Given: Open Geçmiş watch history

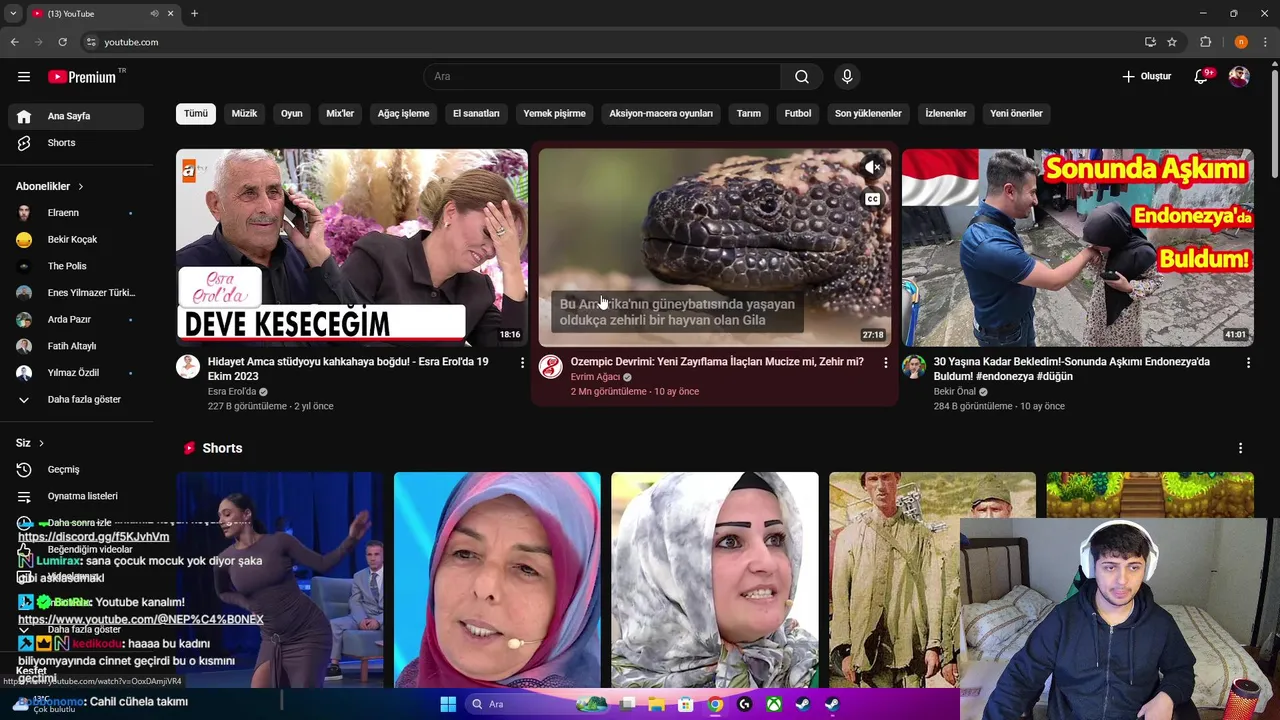Looking at the screenshot, I should (x=76, y=469).
